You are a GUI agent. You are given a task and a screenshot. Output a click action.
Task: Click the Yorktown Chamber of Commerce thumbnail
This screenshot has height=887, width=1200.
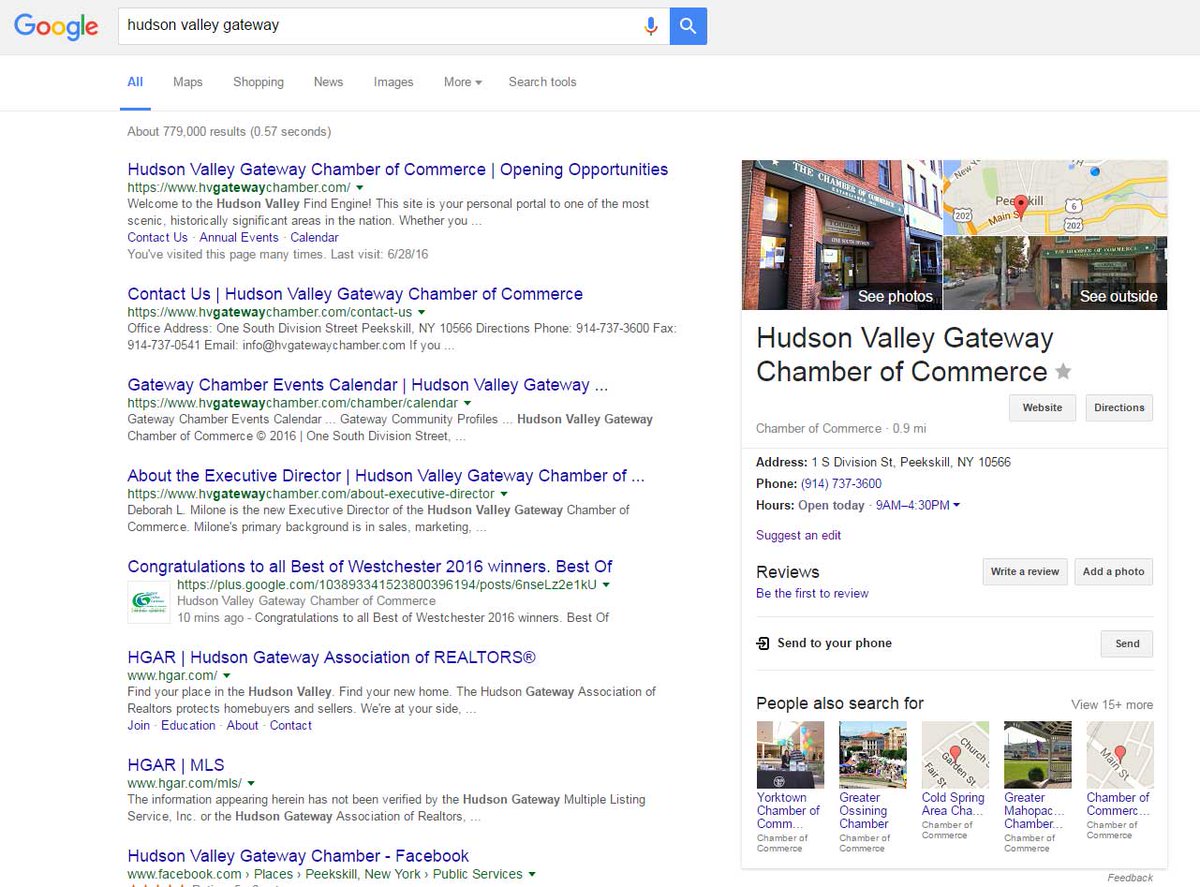790,753
